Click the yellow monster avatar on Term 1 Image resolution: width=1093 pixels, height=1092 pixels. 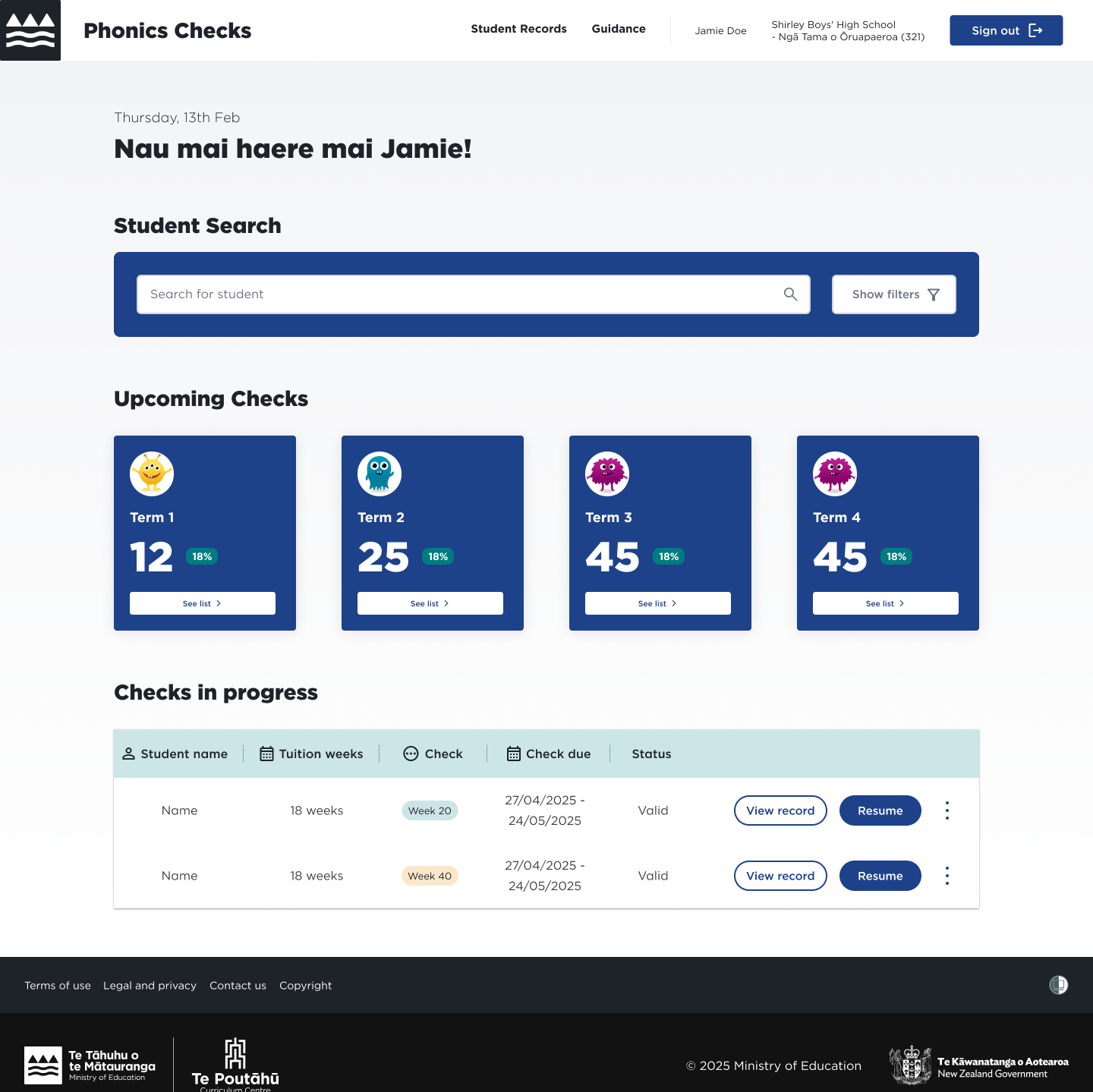(x=152, y=474)
